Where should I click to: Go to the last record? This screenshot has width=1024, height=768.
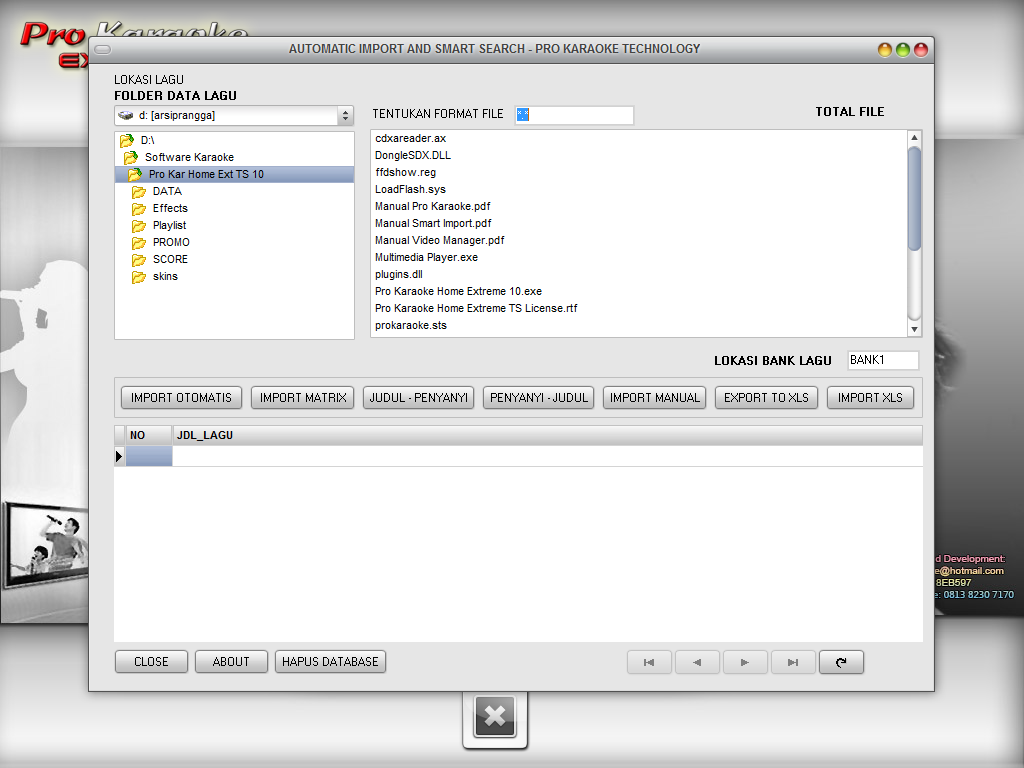point(793,662)
